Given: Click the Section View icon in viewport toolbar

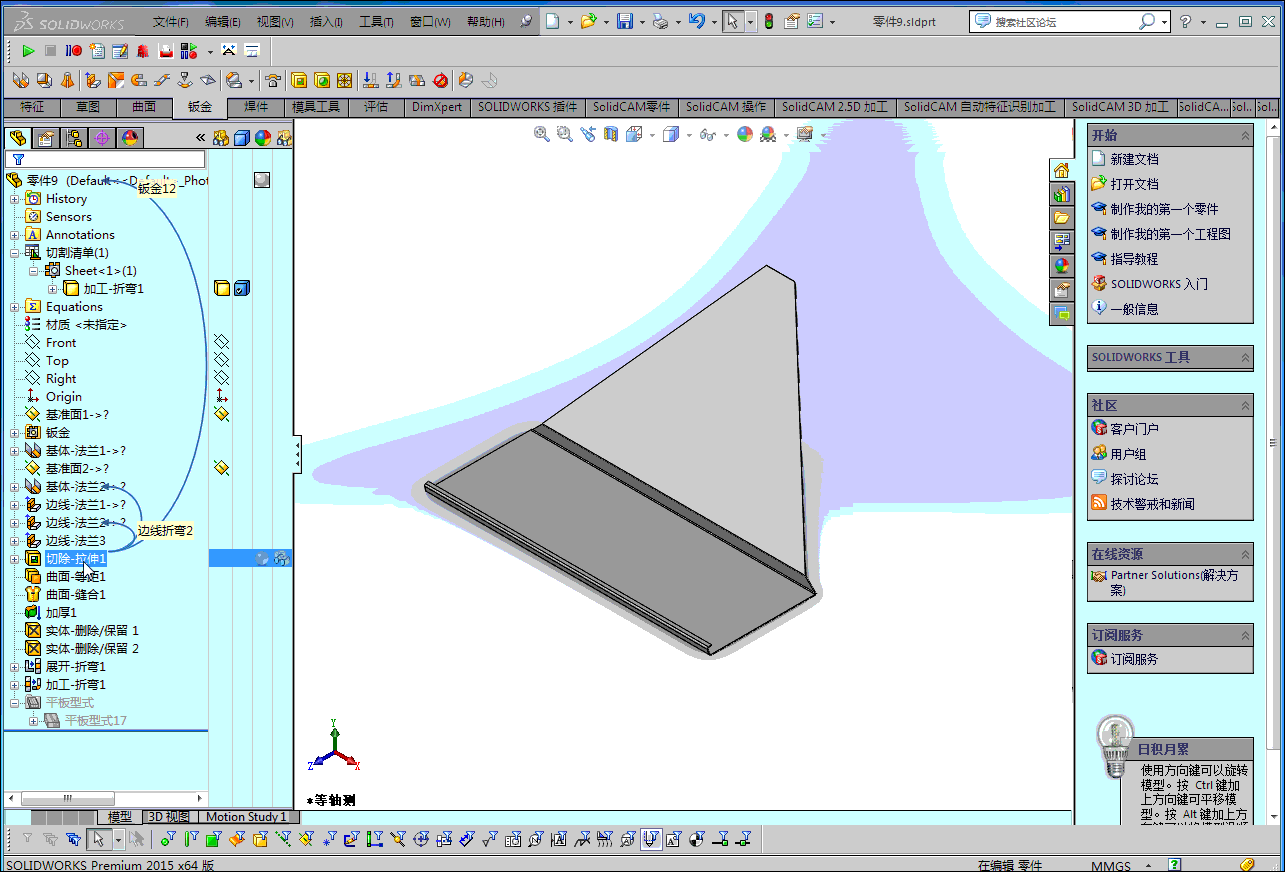Looking at the screenshot, I should pyautogui.click(x=611, y=134).
